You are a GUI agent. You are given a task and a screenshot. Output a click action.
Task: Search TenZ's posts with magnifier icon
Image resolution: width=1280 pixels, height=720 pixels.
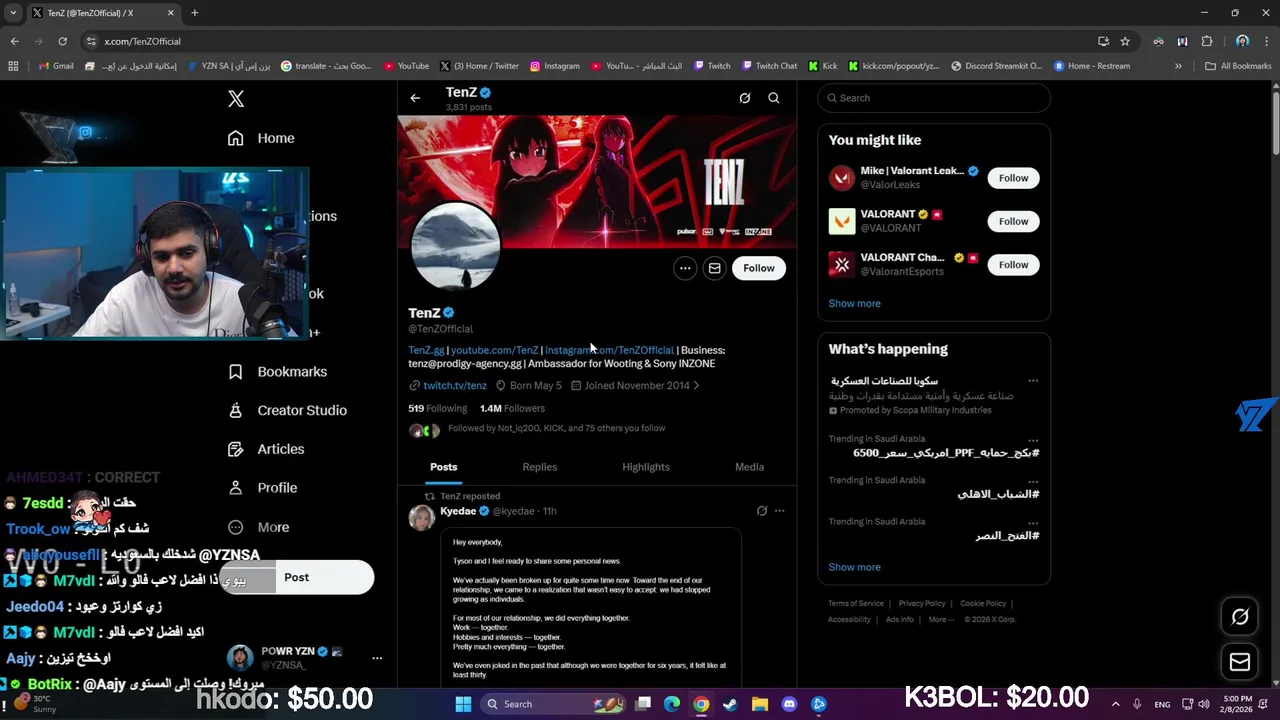(x=774, y=98)
